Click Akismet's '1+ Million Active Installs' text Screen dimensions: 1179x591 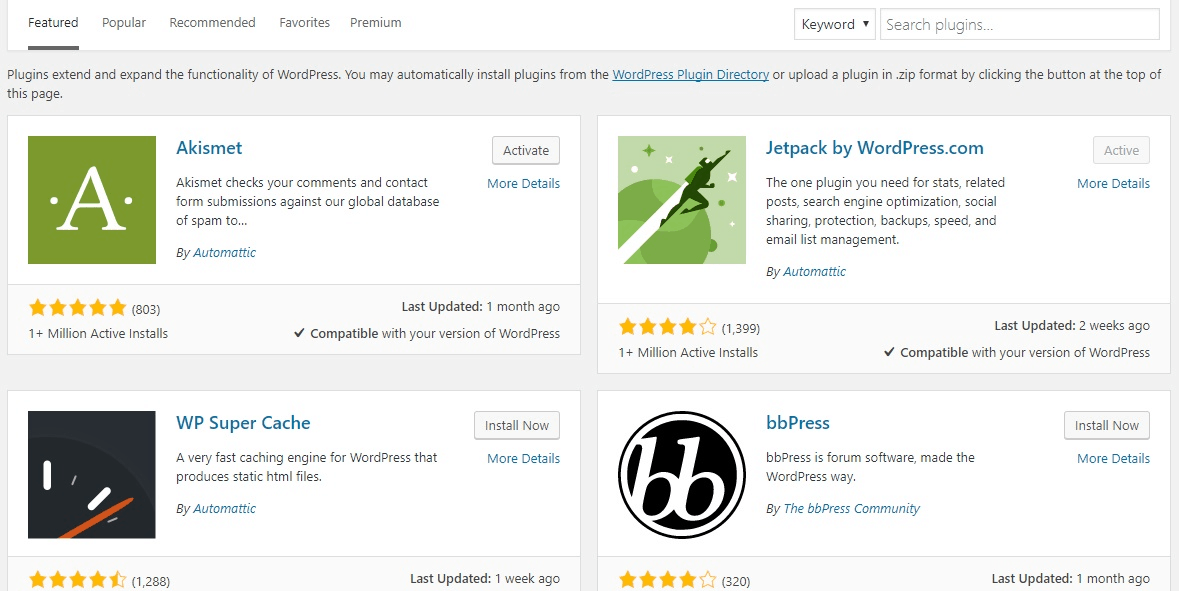click(99, 333)
